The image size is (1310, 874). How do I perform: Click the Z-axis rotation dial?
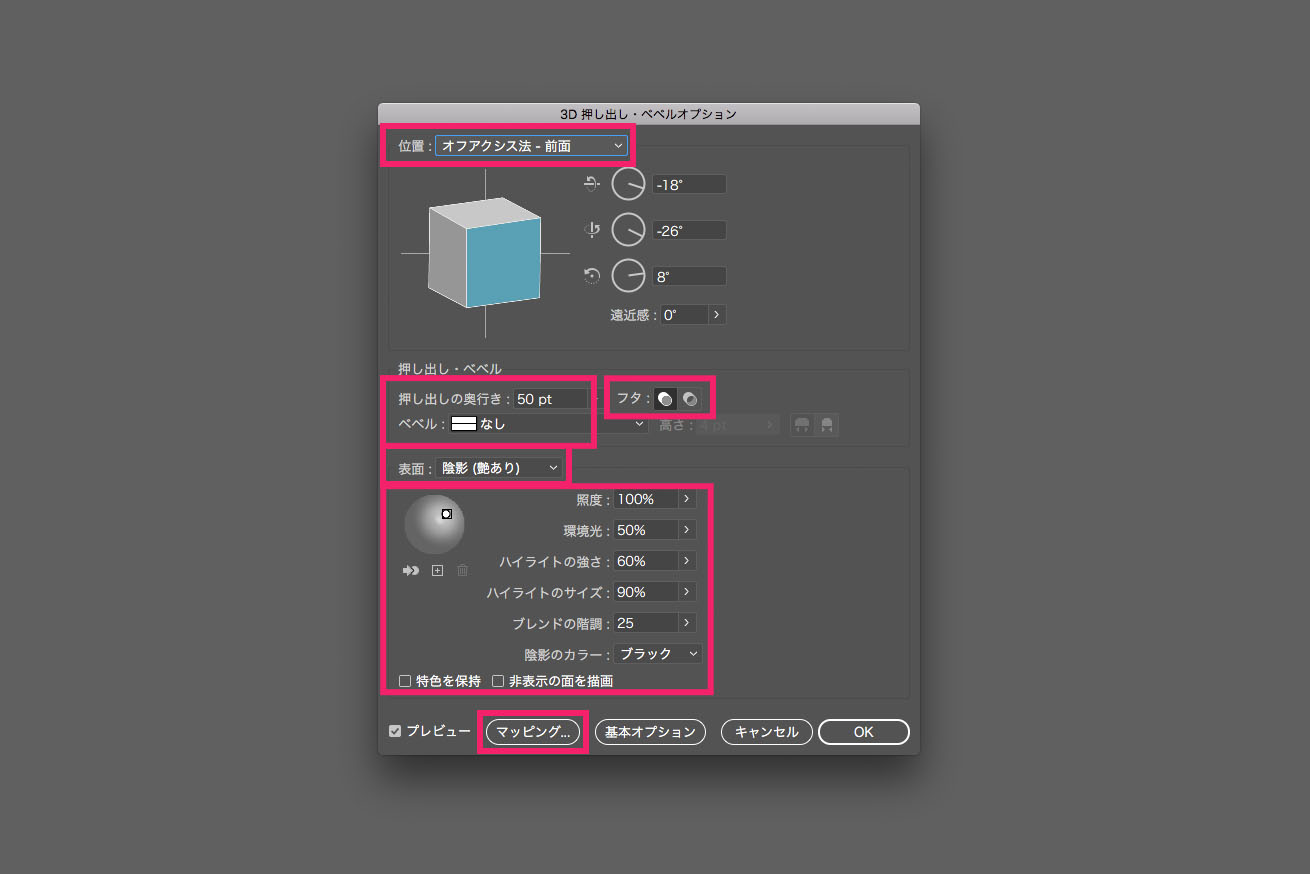coord(629,276)
